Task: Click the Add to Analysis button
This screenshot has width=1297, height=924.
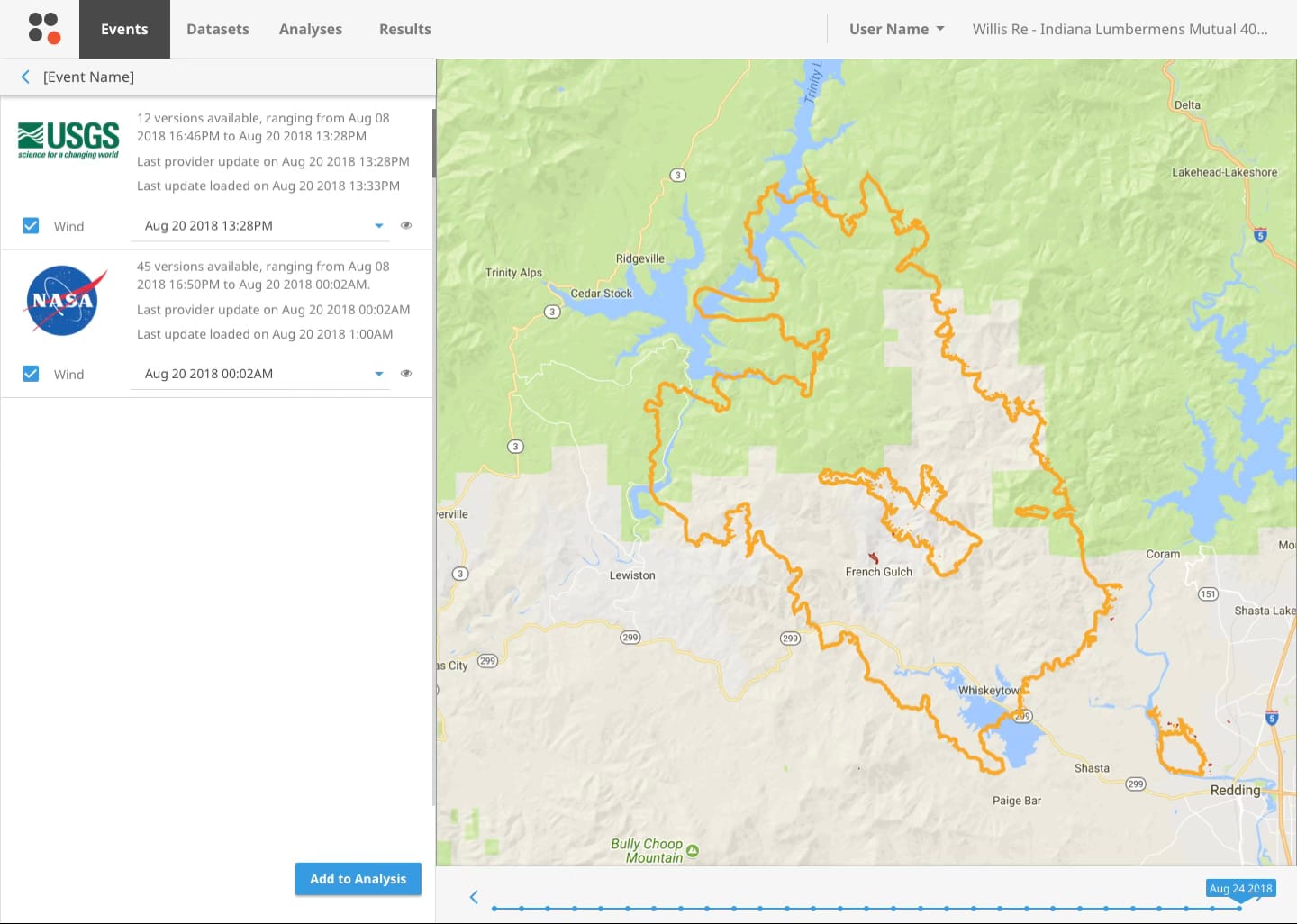Action: click(x=358, y=879)
